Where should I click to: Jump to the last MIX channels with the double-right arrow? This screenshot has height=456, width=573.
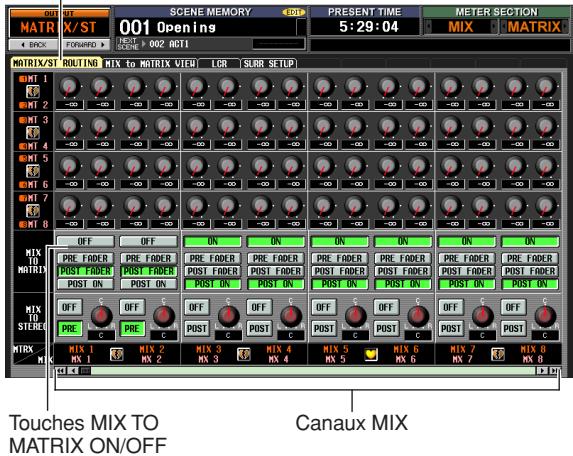pos(554,371)
